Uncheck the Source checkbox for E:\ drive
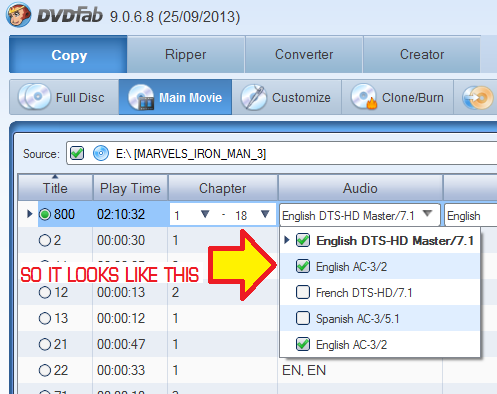Screen dimensions: 497x394 (x=77, y=153)
